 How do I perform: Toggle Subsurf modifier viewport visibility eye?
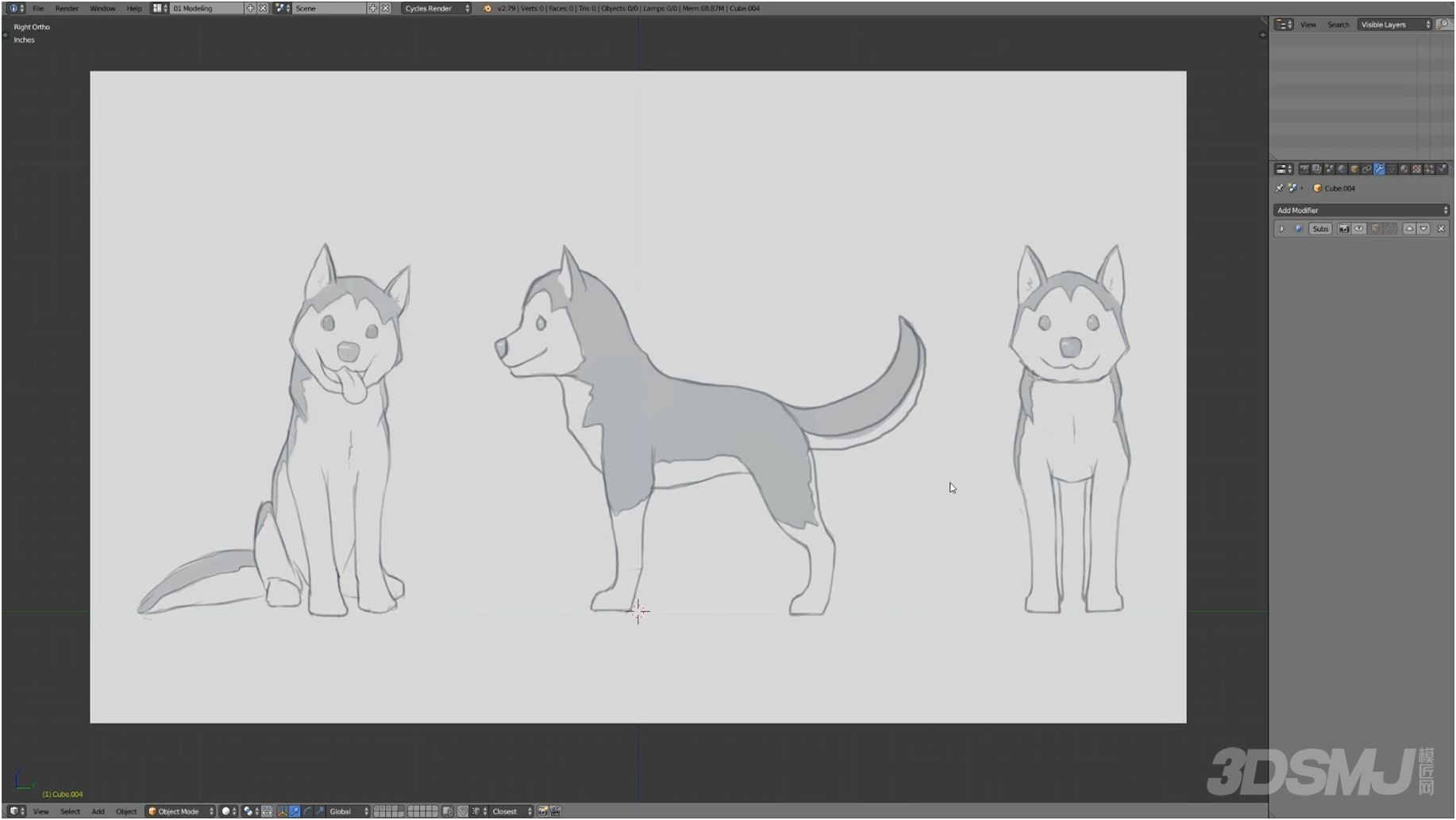tap(1359, 229)
